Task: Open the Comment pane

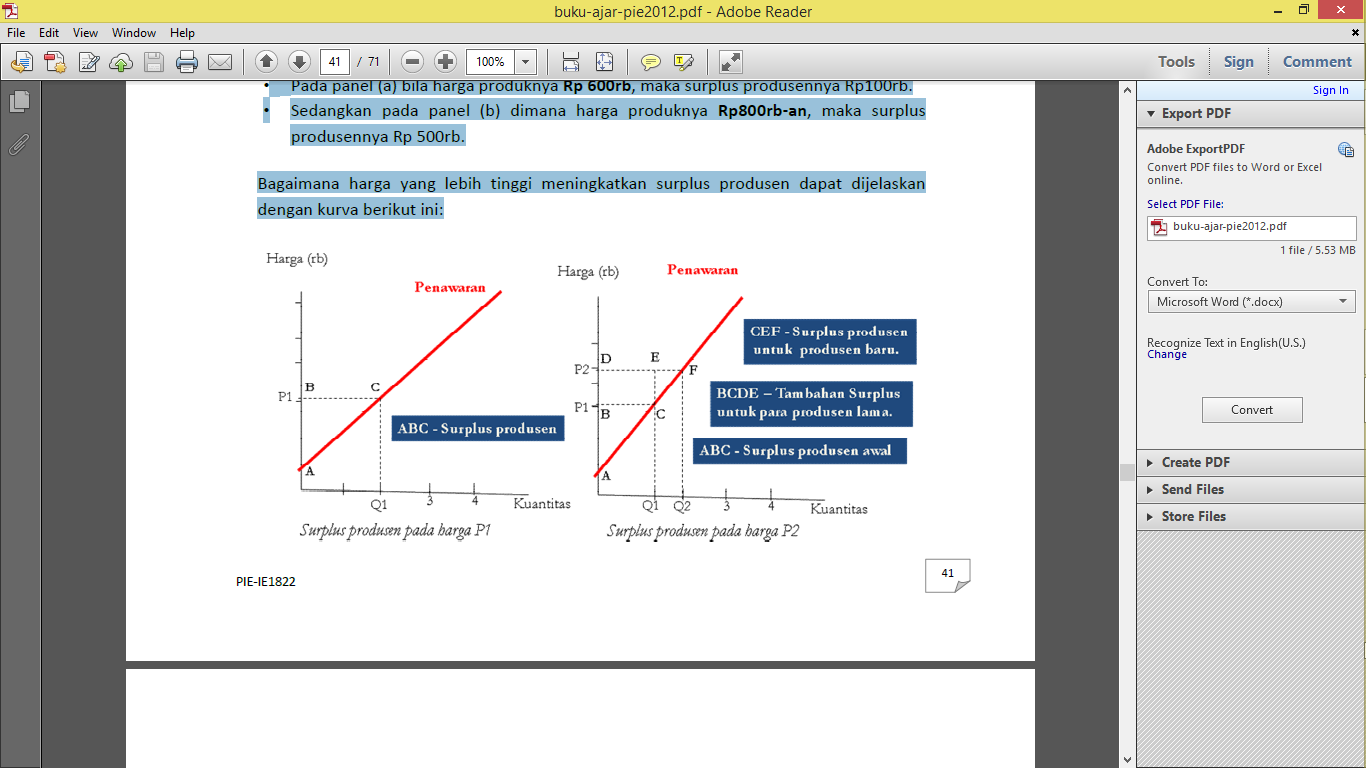Action: tap(1317, 62)
